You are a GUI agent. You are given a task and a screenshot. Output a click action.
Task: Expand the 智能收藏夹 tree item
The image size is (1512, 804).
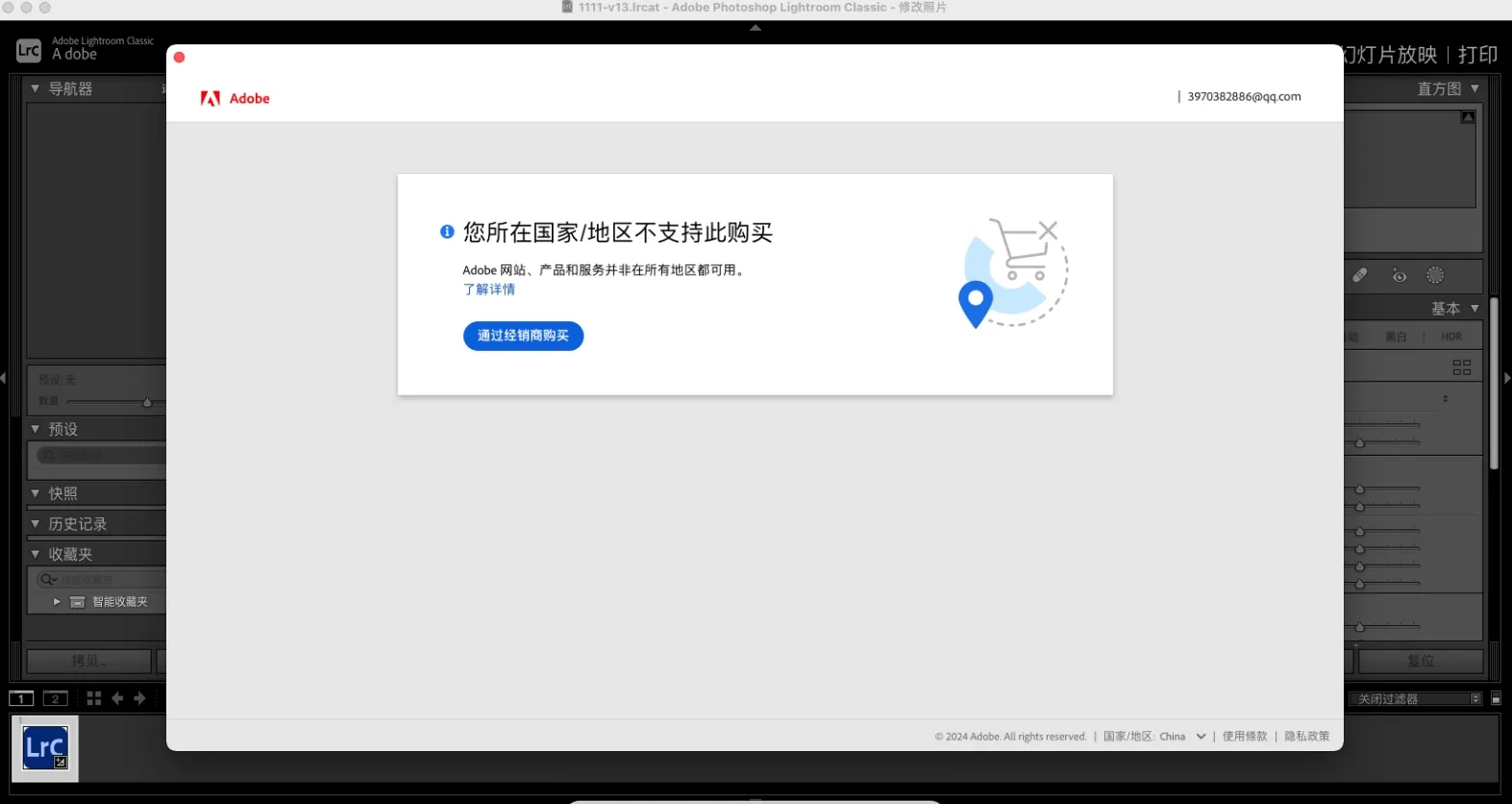click(57, 602)
